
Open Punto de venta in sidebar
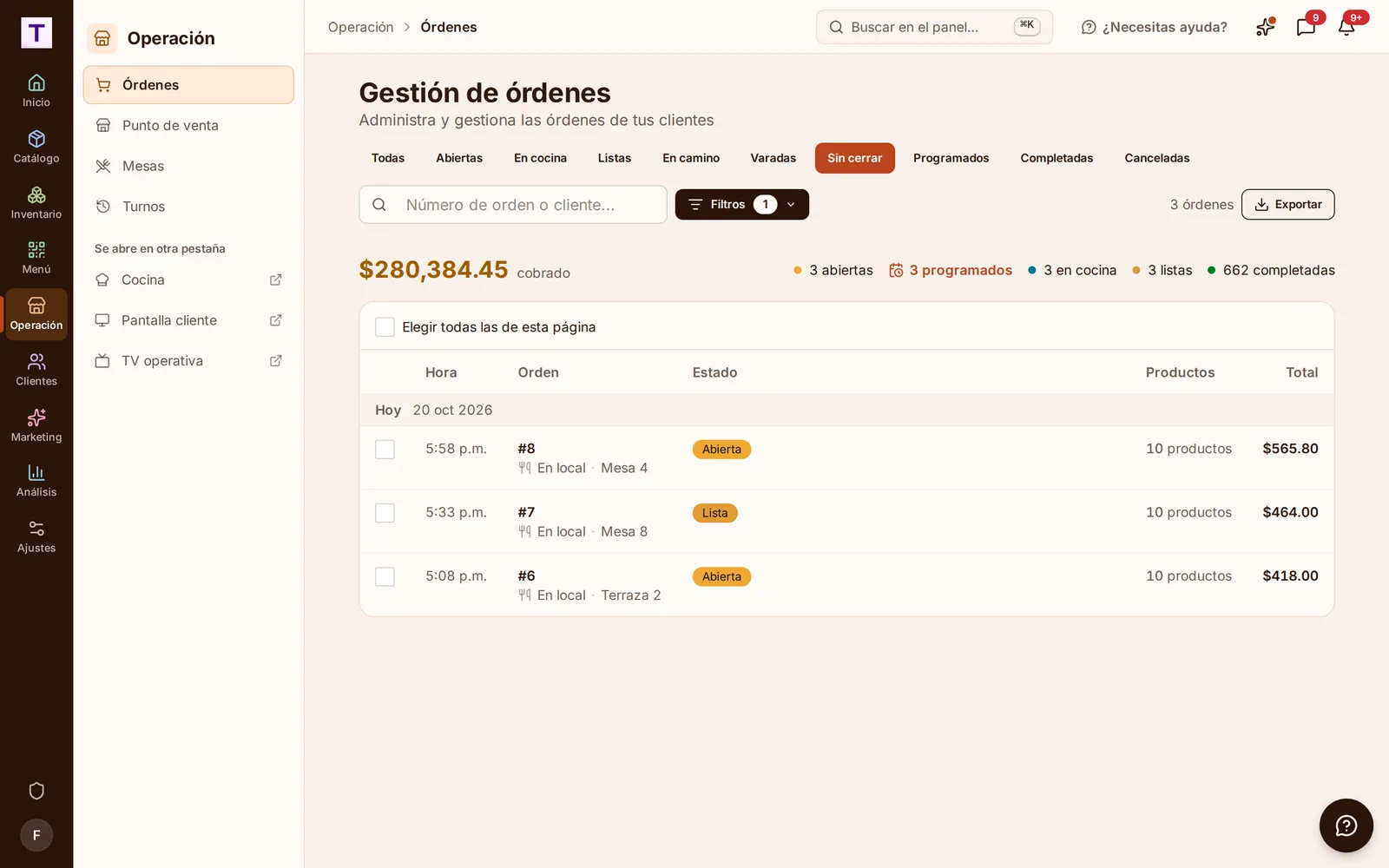click(x=188, y=126)
